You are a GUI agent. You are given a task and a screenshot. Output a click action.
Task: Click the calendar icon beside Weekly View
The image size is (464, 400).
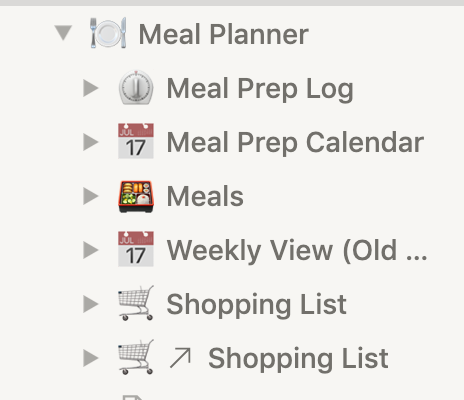(136, 249)
